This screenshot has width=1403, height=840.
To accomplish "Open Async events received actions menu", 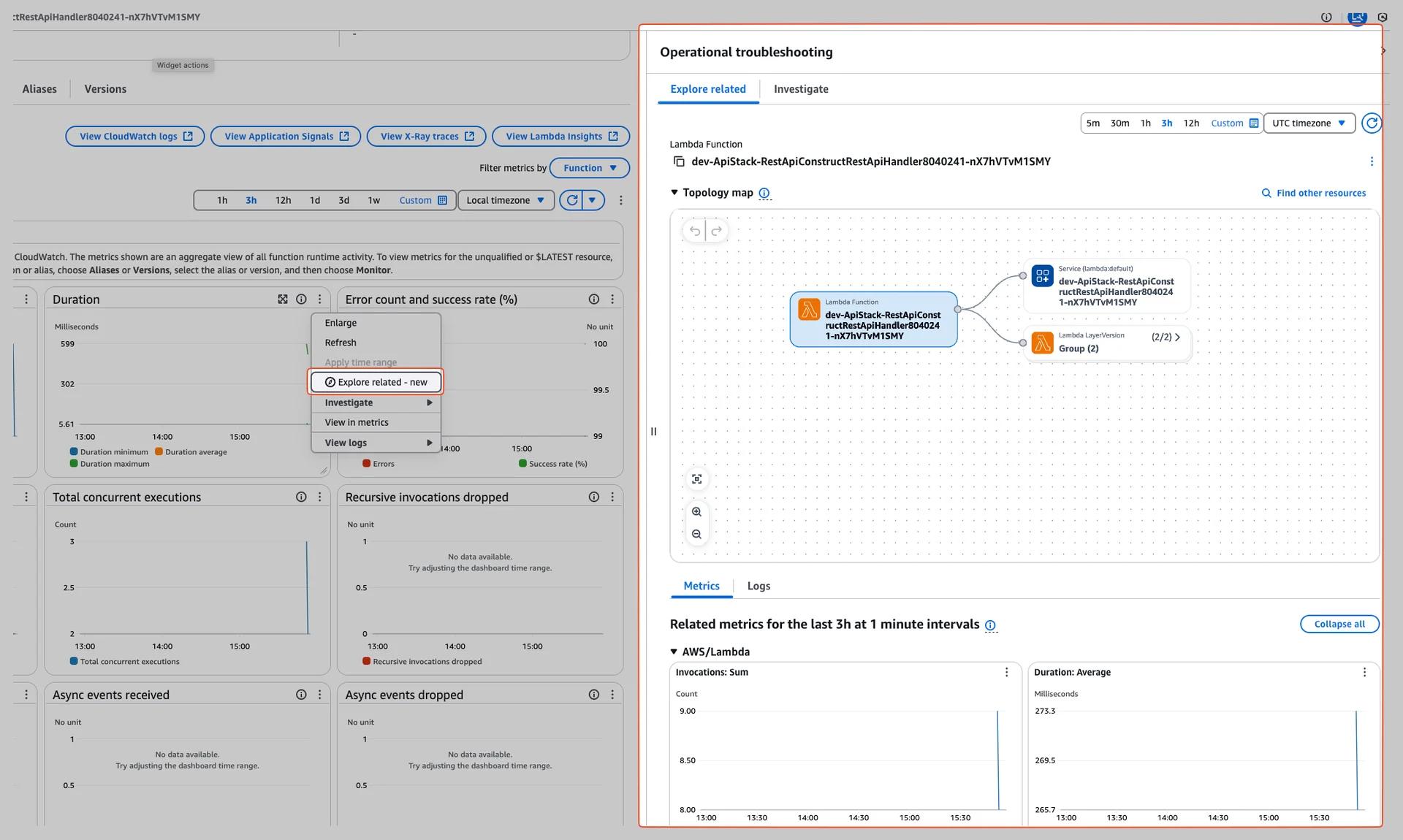I will coord(319,695).
